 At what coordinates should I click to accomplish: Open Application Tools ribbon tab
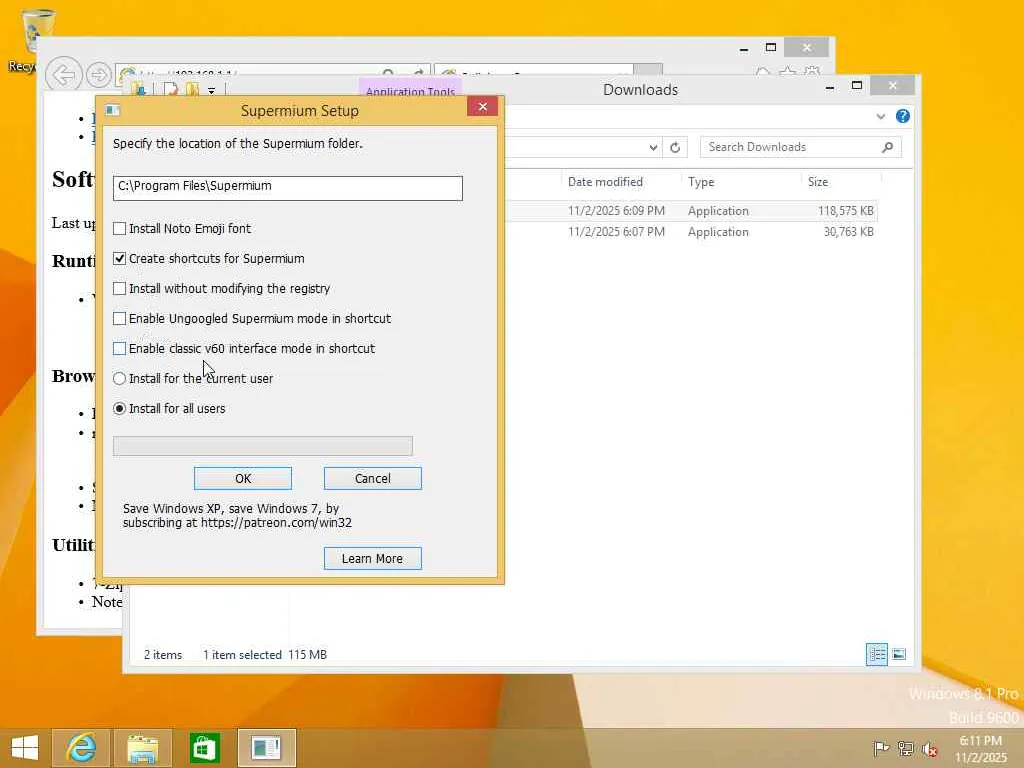(410, 91)
